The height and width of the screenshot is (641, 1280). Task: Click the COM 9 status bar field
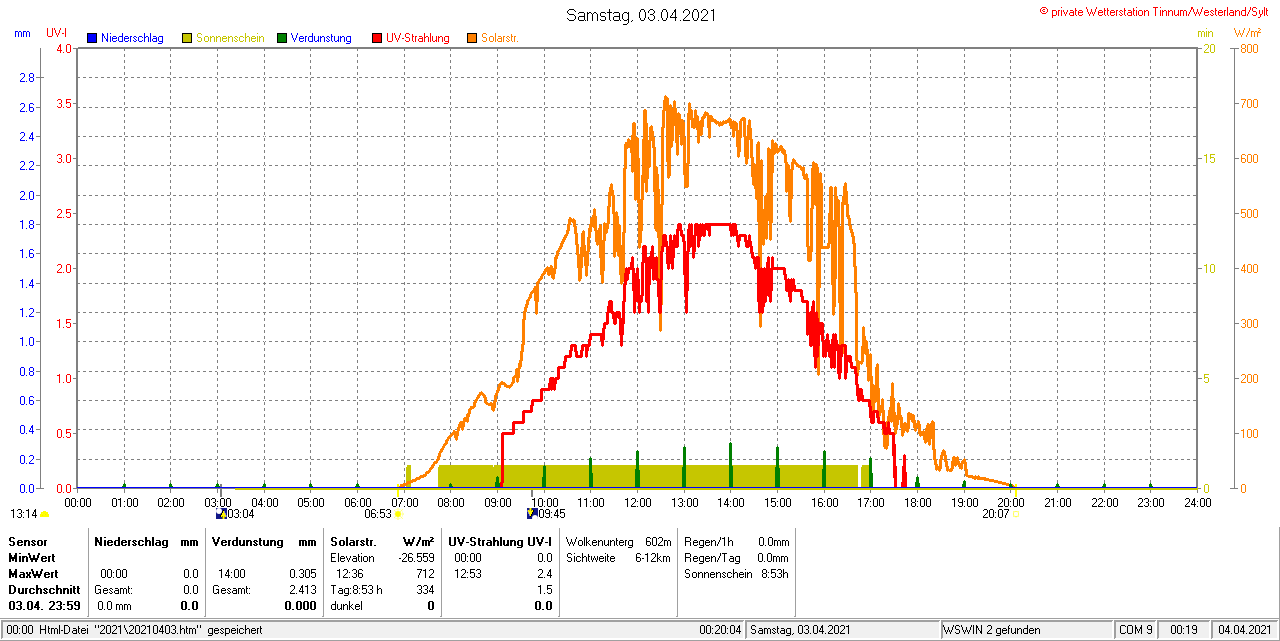coord(1136,630)
